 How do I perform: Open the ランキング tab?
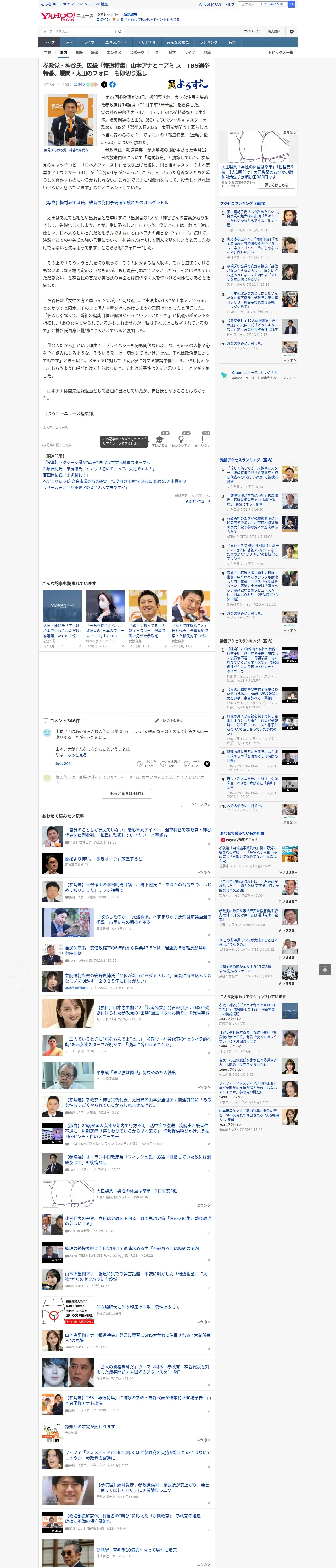[209, 43]
